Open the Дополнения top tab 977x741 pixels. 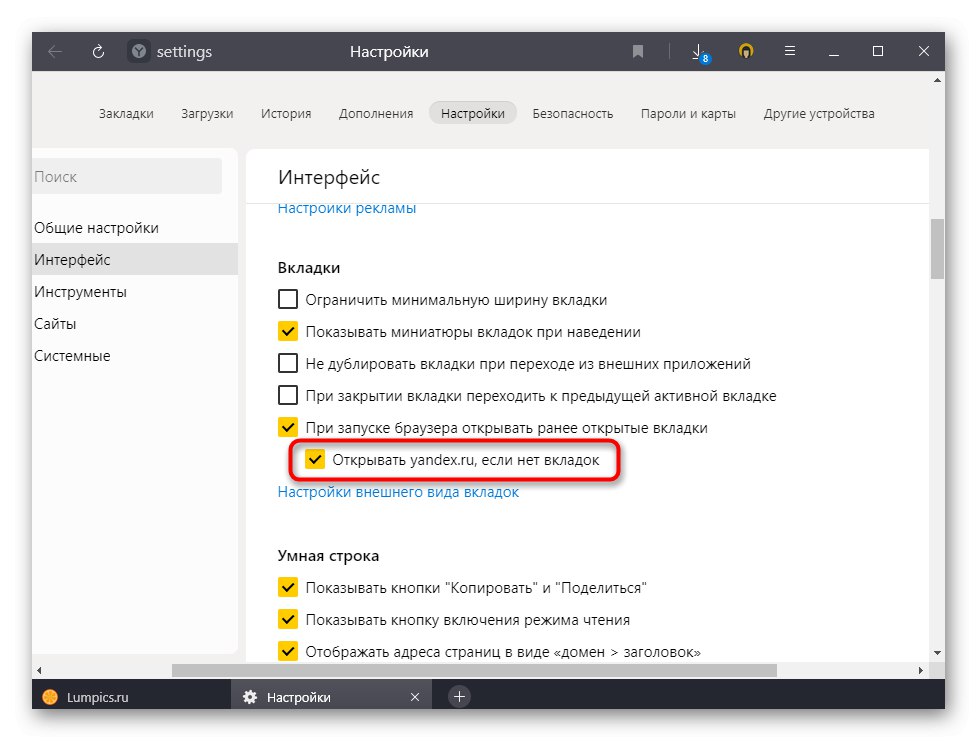coord(375,113)
